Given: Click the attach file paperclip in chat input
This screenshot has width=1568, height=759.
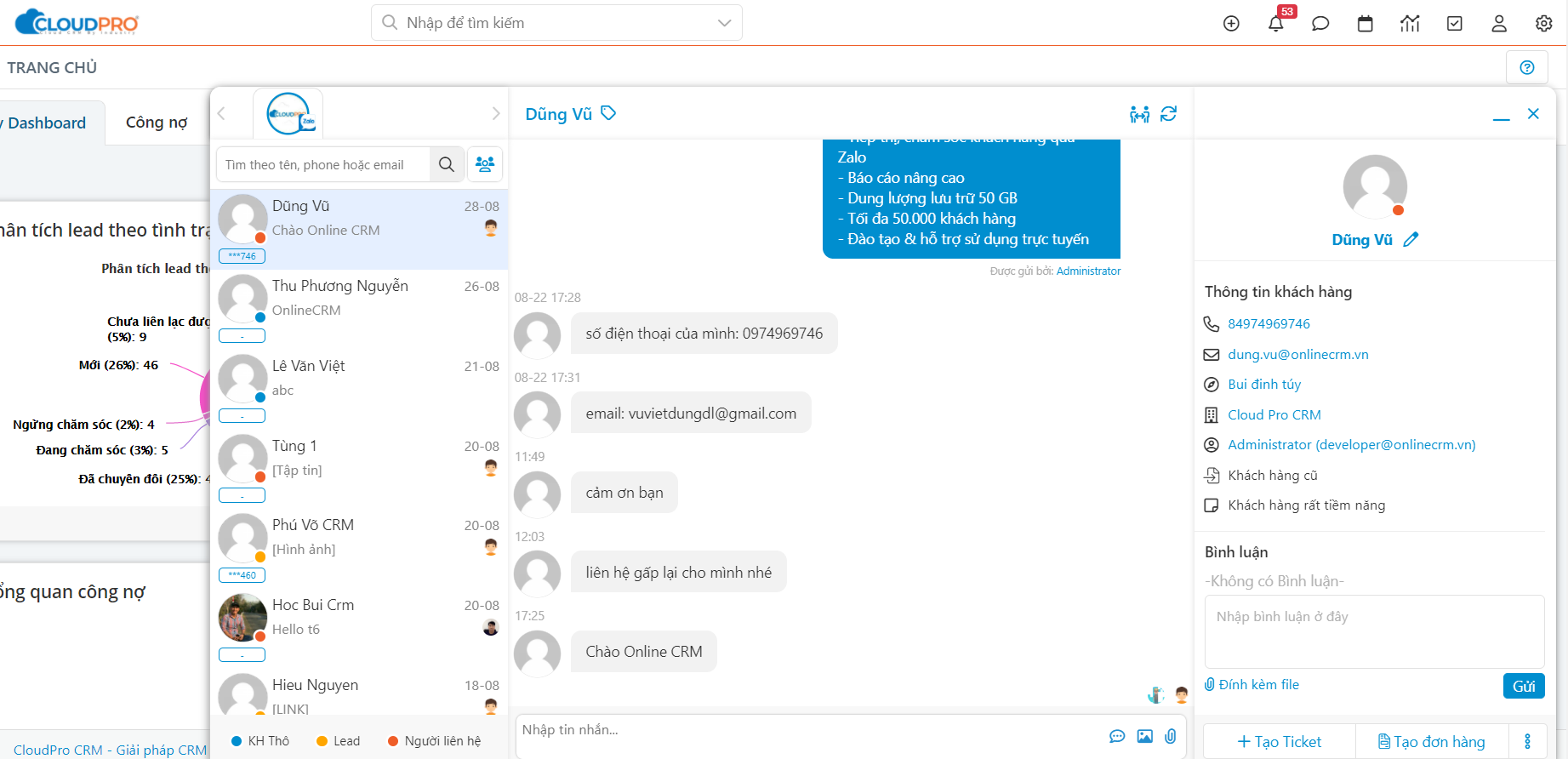Looking at the screenshot, I should pyautogui.click(x=1171, y=736).
